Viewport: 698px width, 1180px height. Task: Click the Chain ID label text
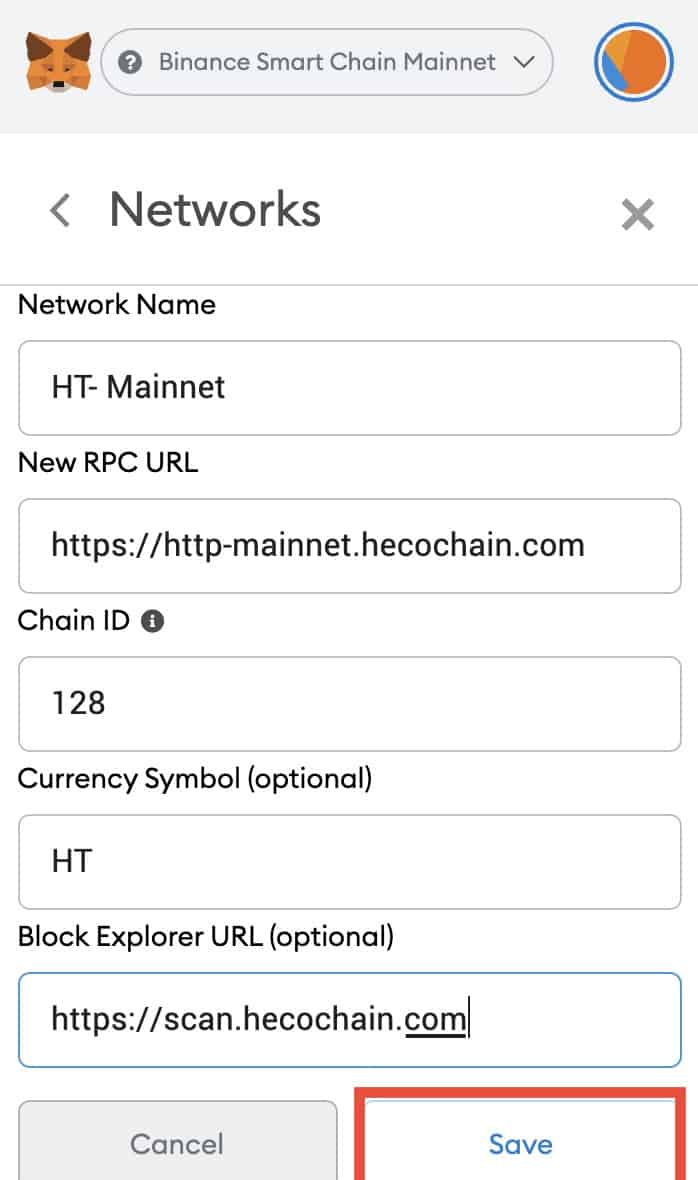pos(74,621)
